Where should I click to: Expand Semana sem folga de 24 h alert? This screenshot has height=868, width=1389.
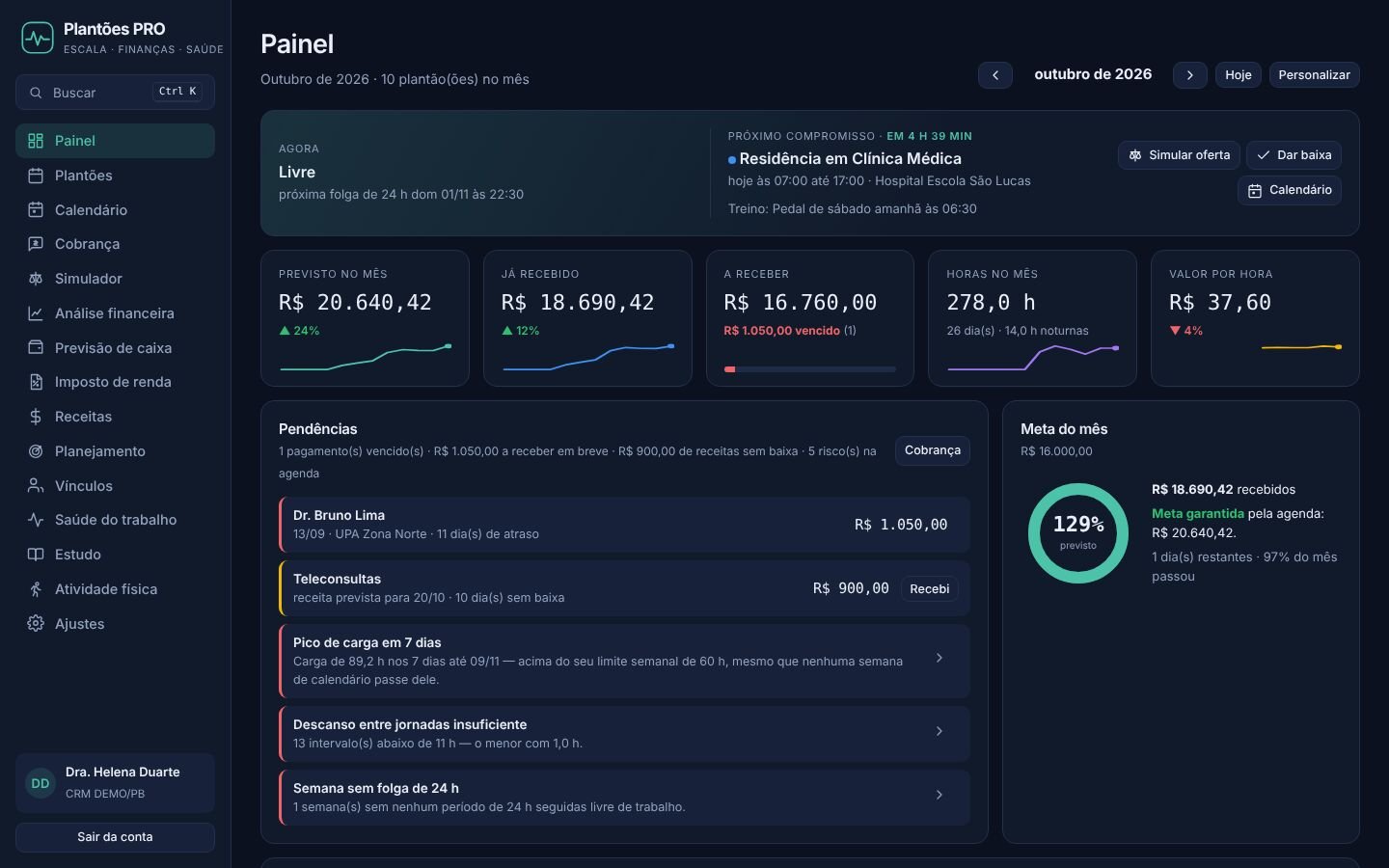coord(940,795)
